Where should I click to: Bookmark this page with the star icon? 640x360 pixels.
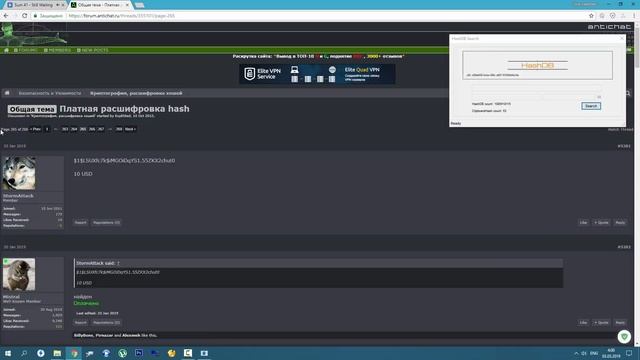click(591, 16)
